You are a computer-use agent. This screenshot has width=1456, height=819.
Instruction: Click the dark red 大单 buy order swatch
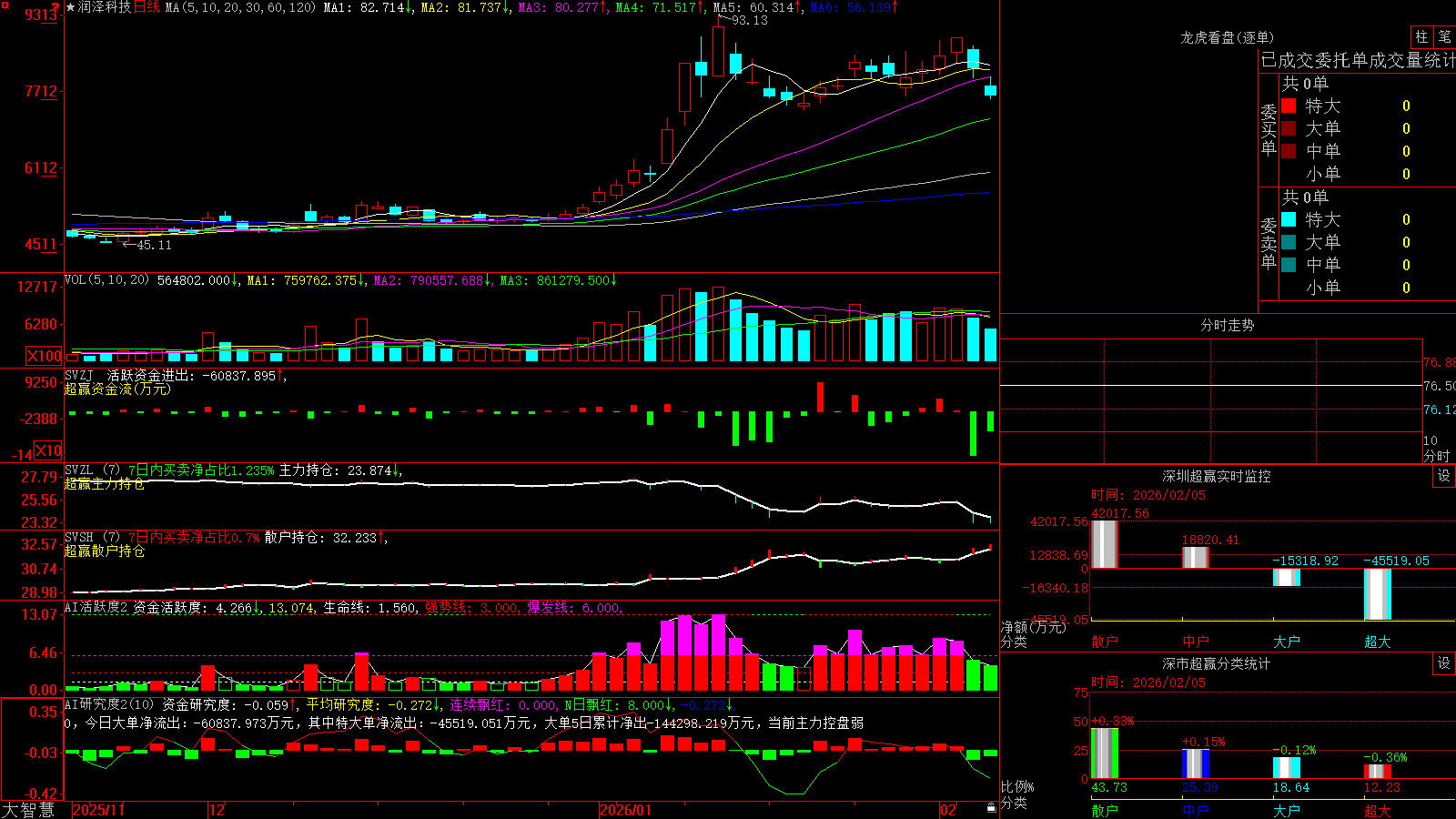point(1289,128)
